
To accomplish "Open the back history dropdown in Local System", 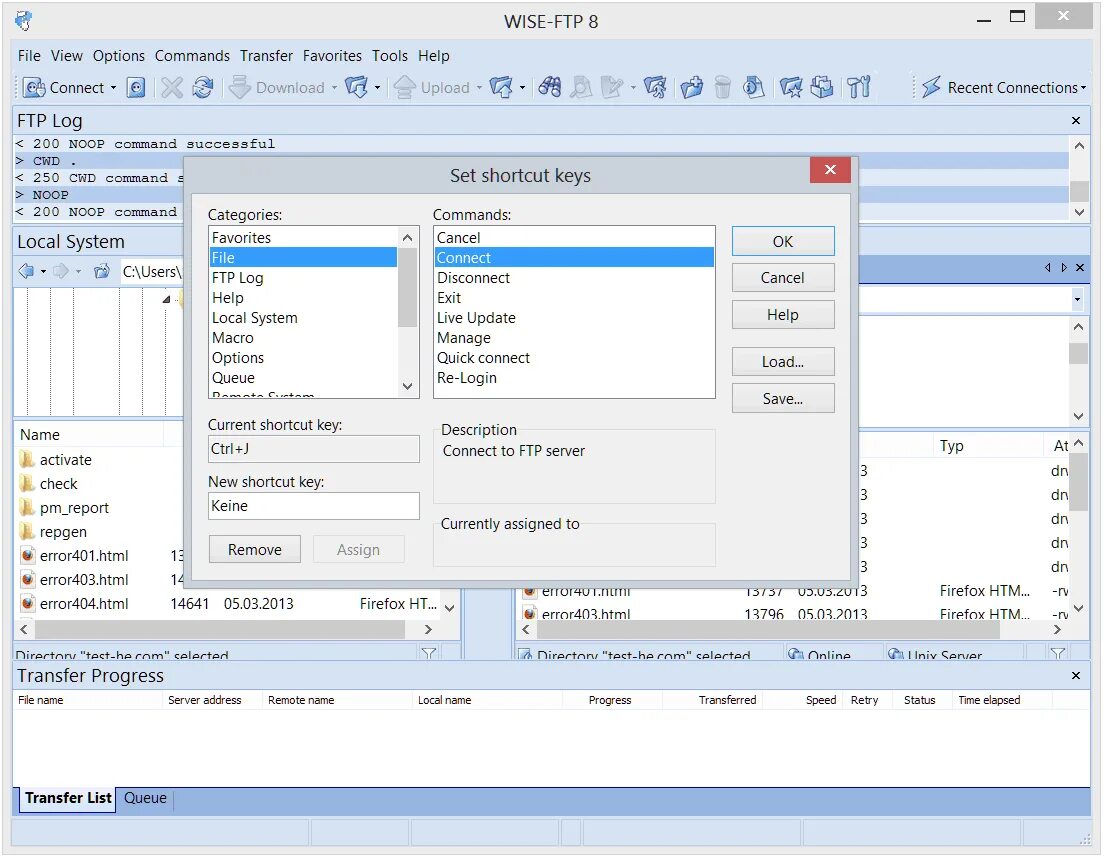I will point(44,271).
